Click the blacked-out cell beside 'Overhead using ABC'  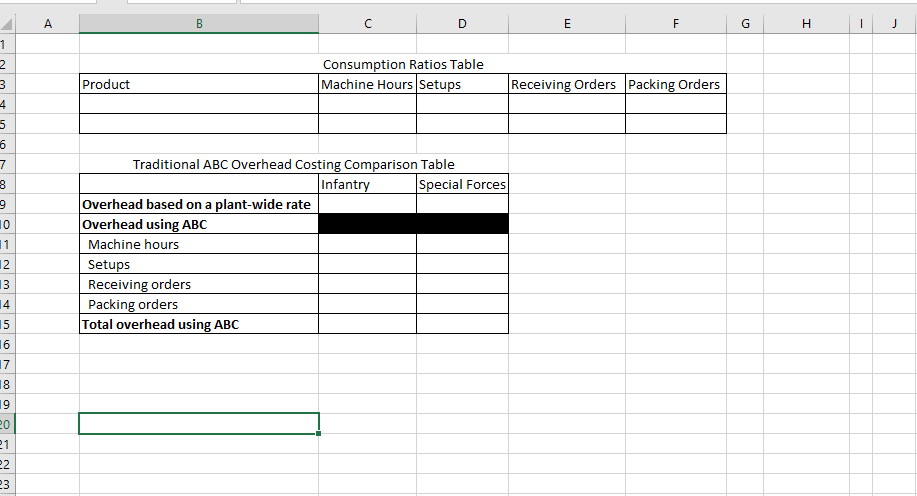(413, 224)
